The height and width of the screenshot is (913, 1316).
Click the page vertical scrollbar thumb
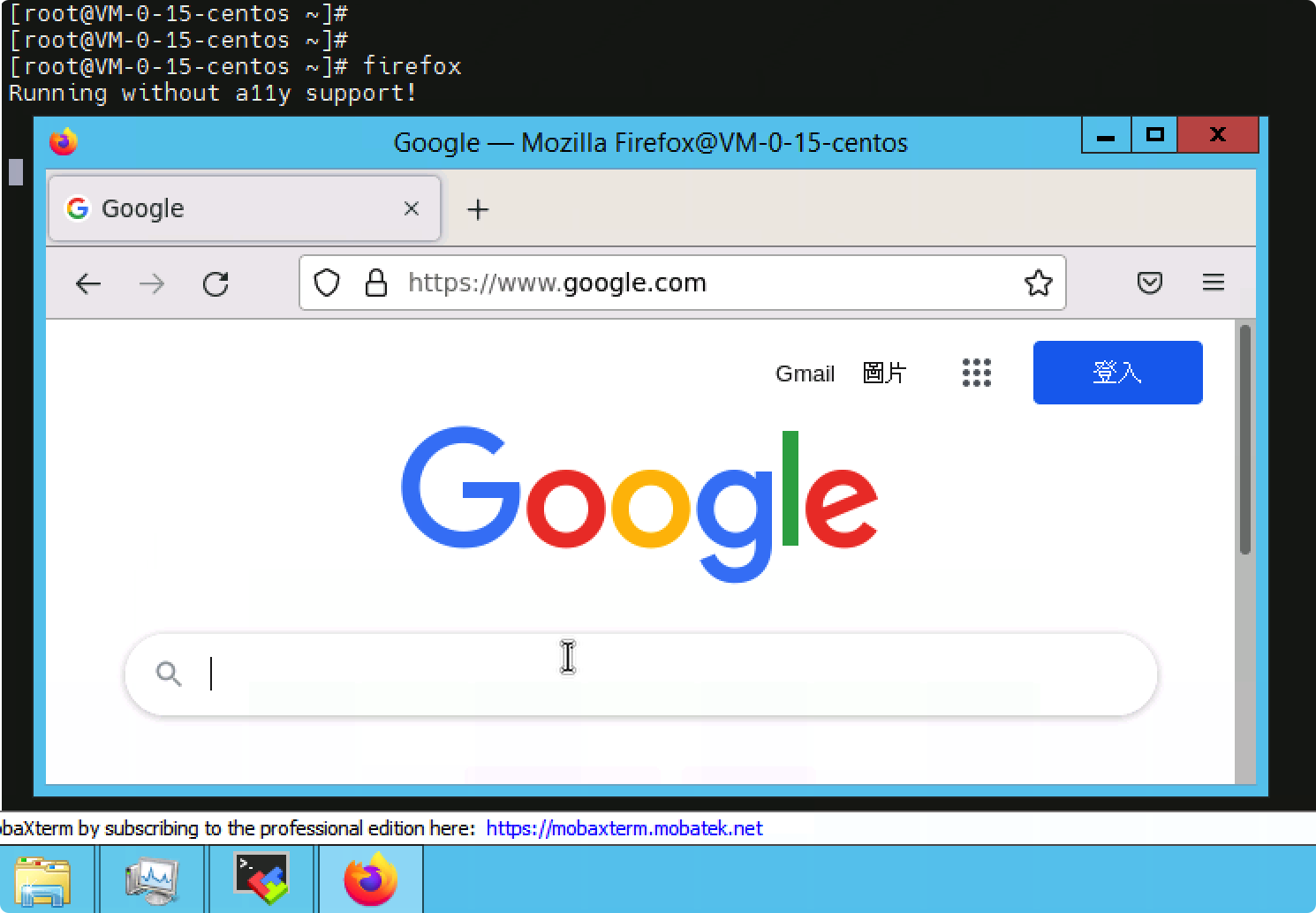[x=1244, y=440]
